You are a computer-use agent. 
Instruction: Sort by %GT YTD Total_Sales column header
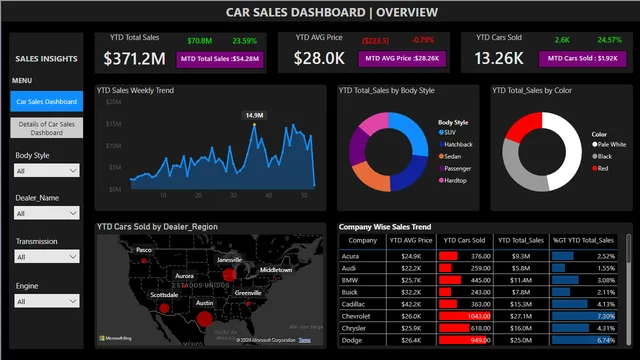pyautogui.click(x=583, y=240)
